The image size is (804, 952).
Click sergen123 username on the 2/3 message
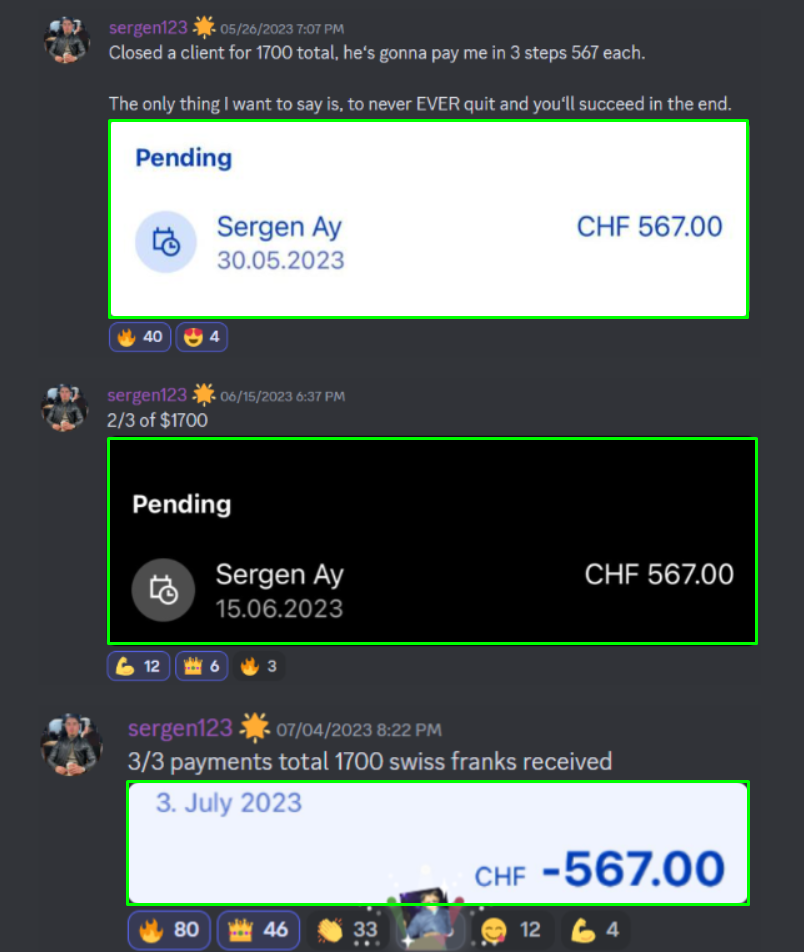[x=147, y=395]
